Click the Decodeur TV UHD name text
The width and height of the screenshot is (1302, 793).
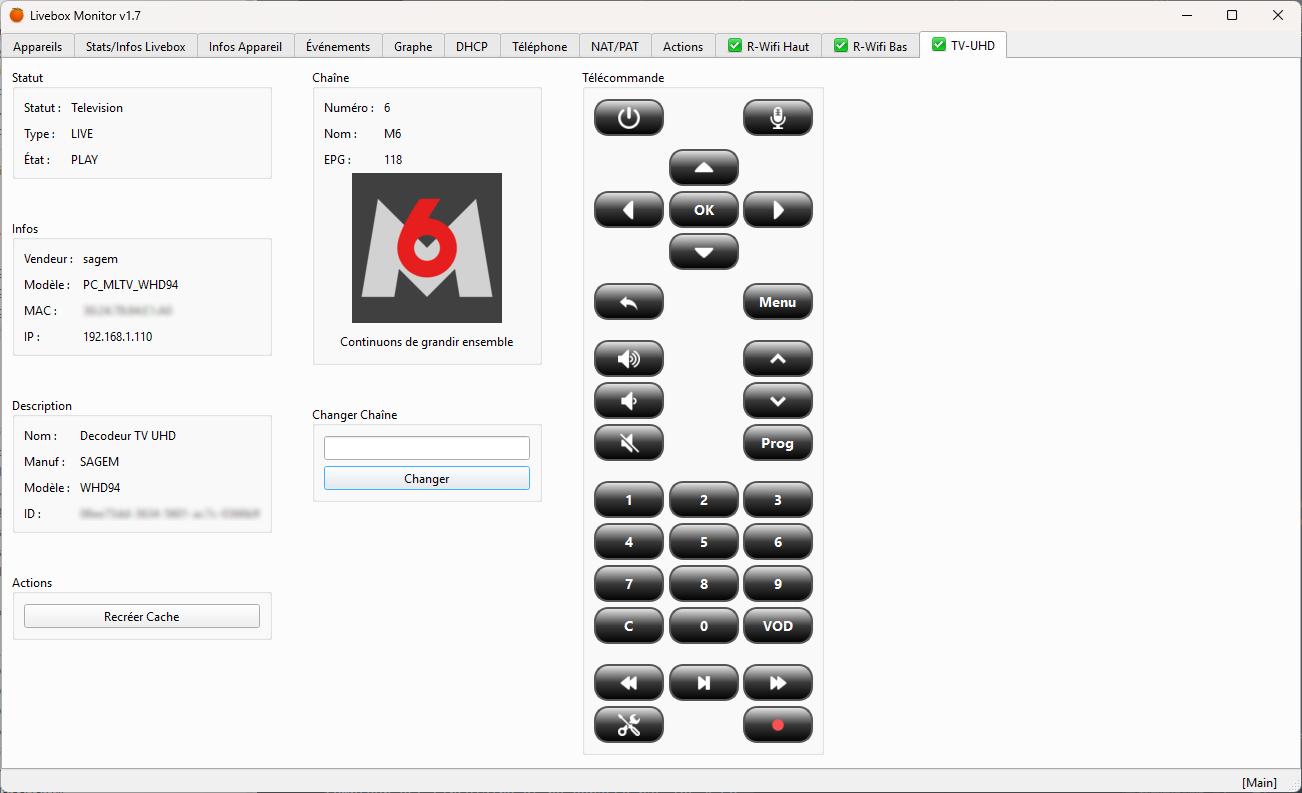pyautogui.click(x=128, y=436)
